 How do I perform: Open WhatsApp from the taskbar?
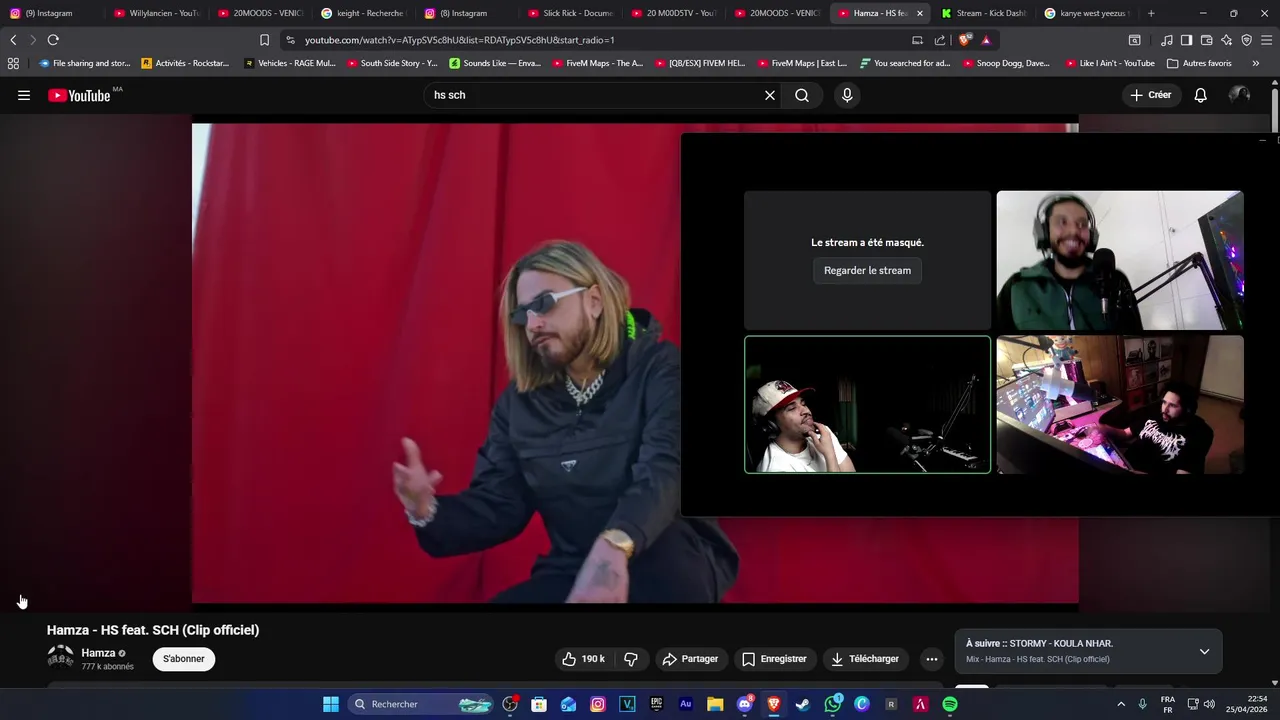point(833,704)
